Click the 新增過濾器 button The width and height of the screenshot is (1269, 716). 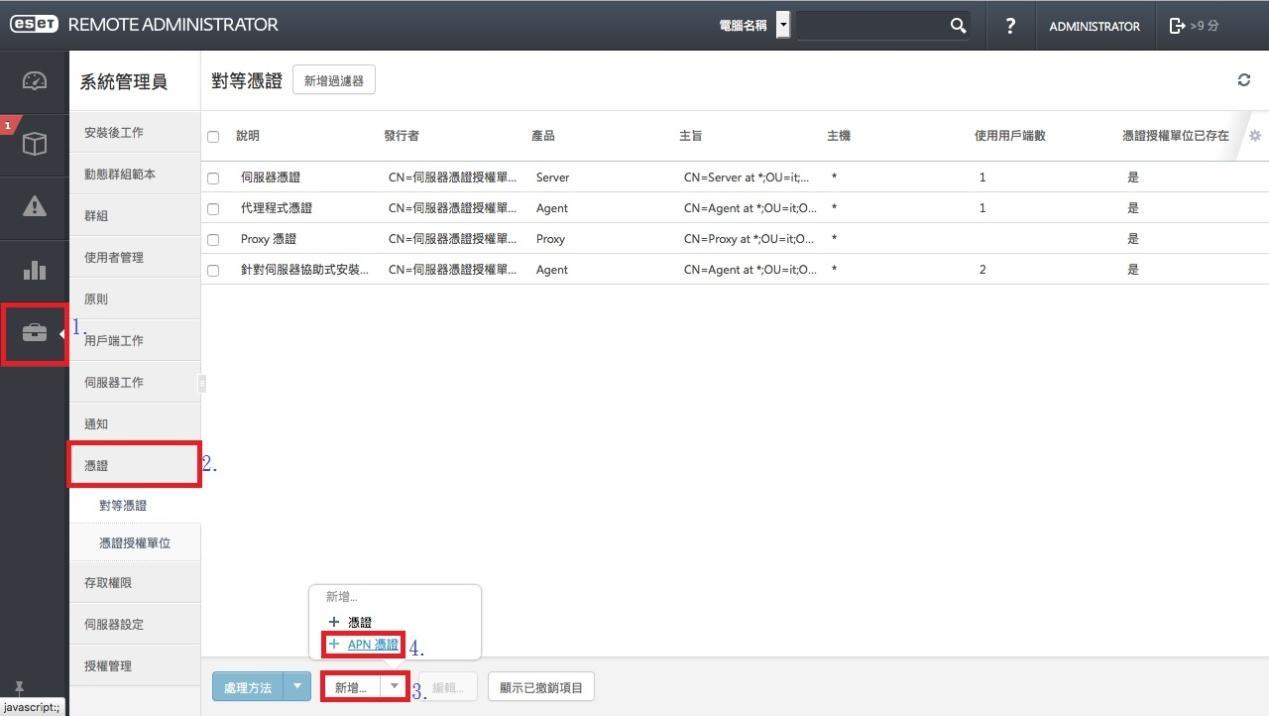(334, 81)
